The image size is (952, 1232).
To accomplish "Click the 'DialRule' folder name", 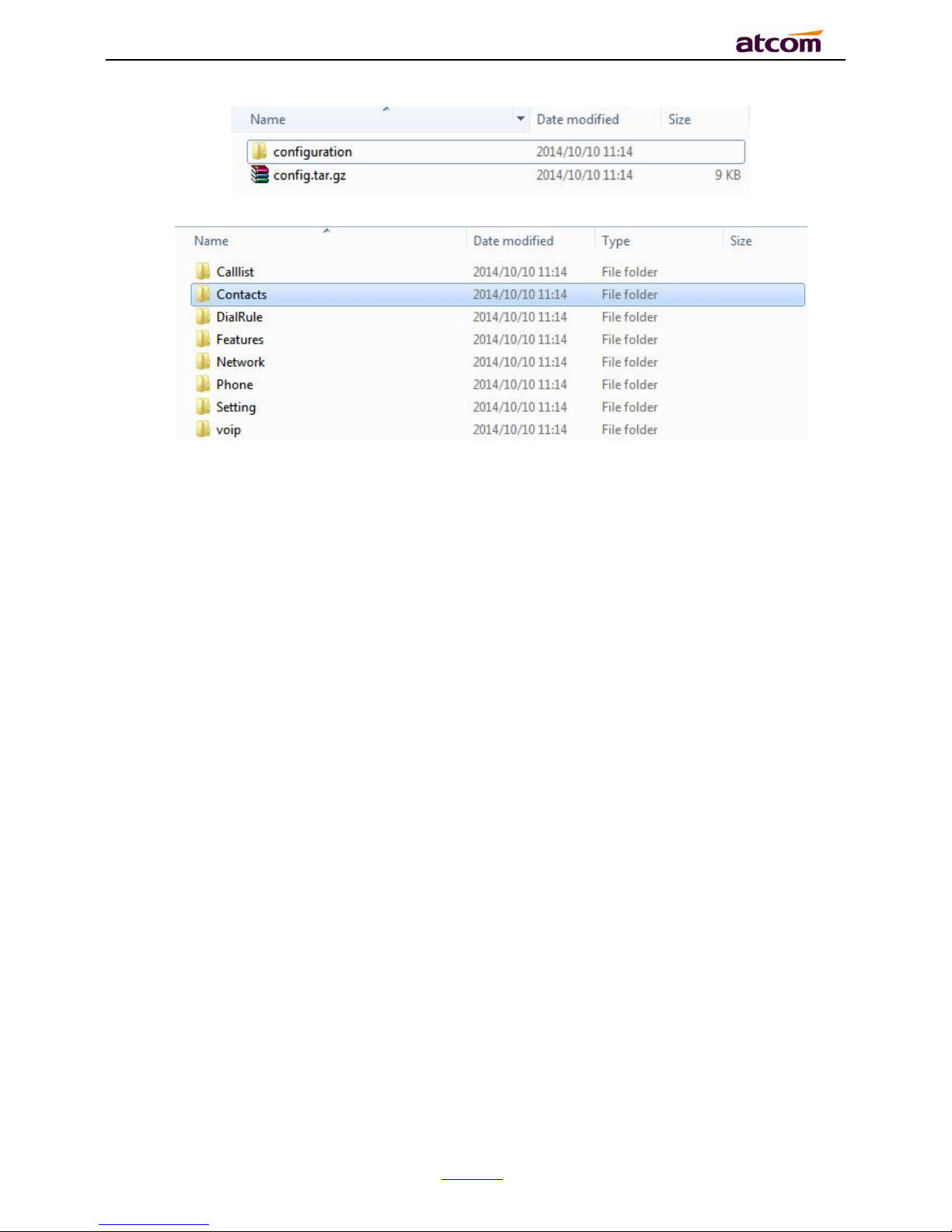I will [x=239, y=316].
